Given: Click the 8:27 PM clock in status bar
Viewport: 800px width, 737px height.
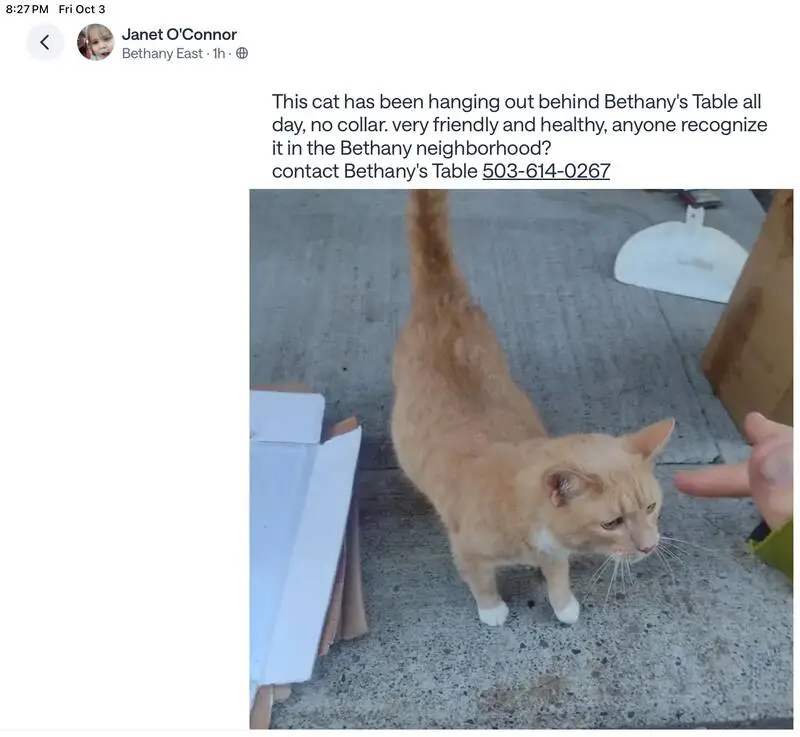Looking at the screenshot, I should (27, 9).
